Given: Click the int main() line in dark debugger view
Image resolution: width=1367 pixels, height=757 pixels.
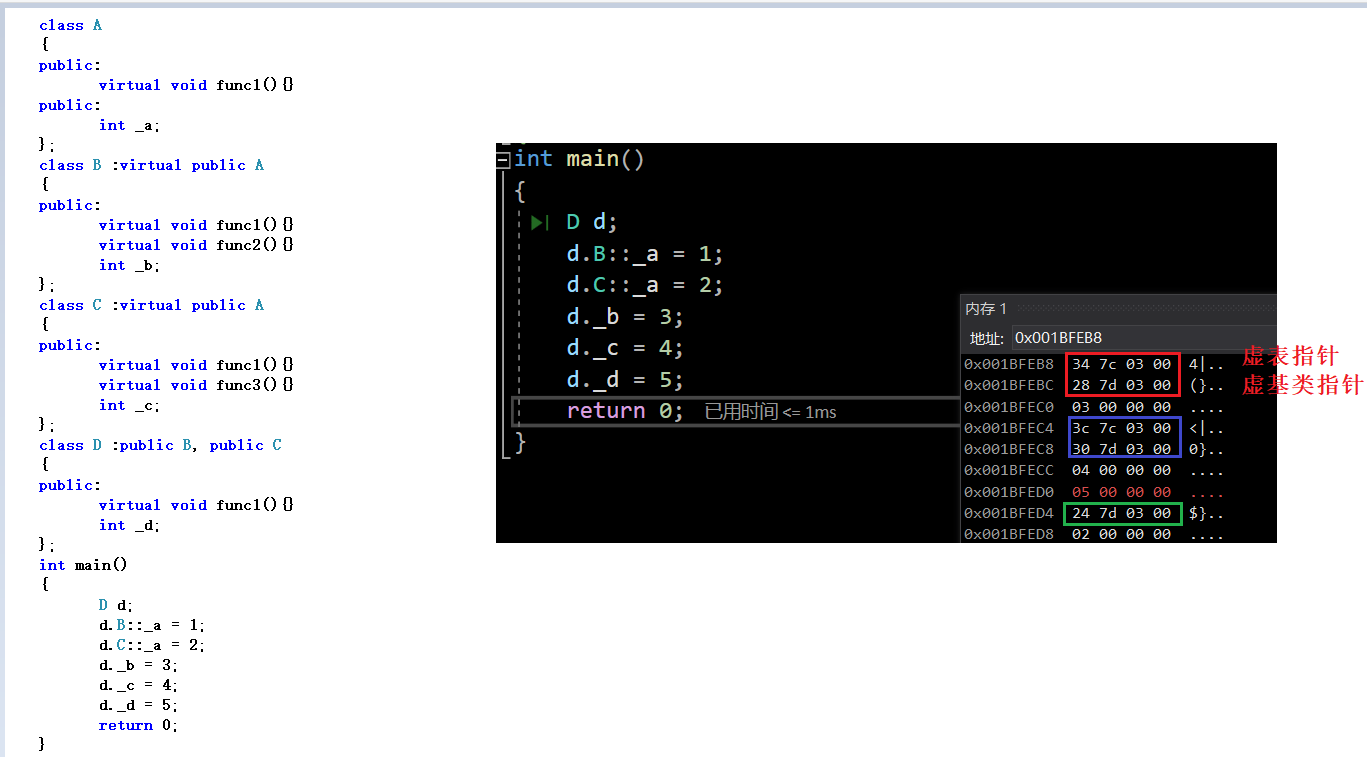Looking at the screenshot, I should pos(580,159).
